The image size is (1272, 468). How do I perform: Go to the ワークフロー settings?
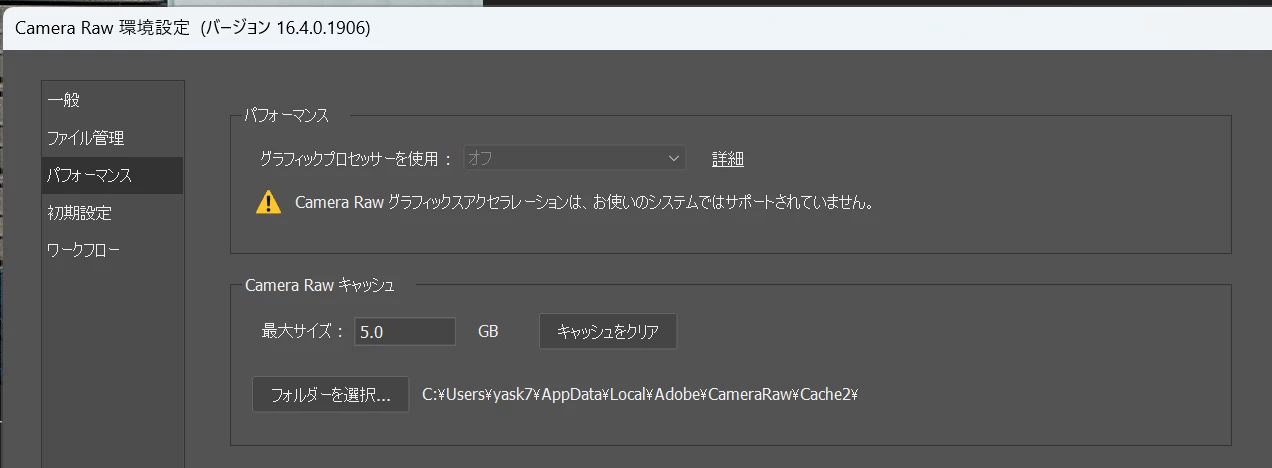coord(112,249)
